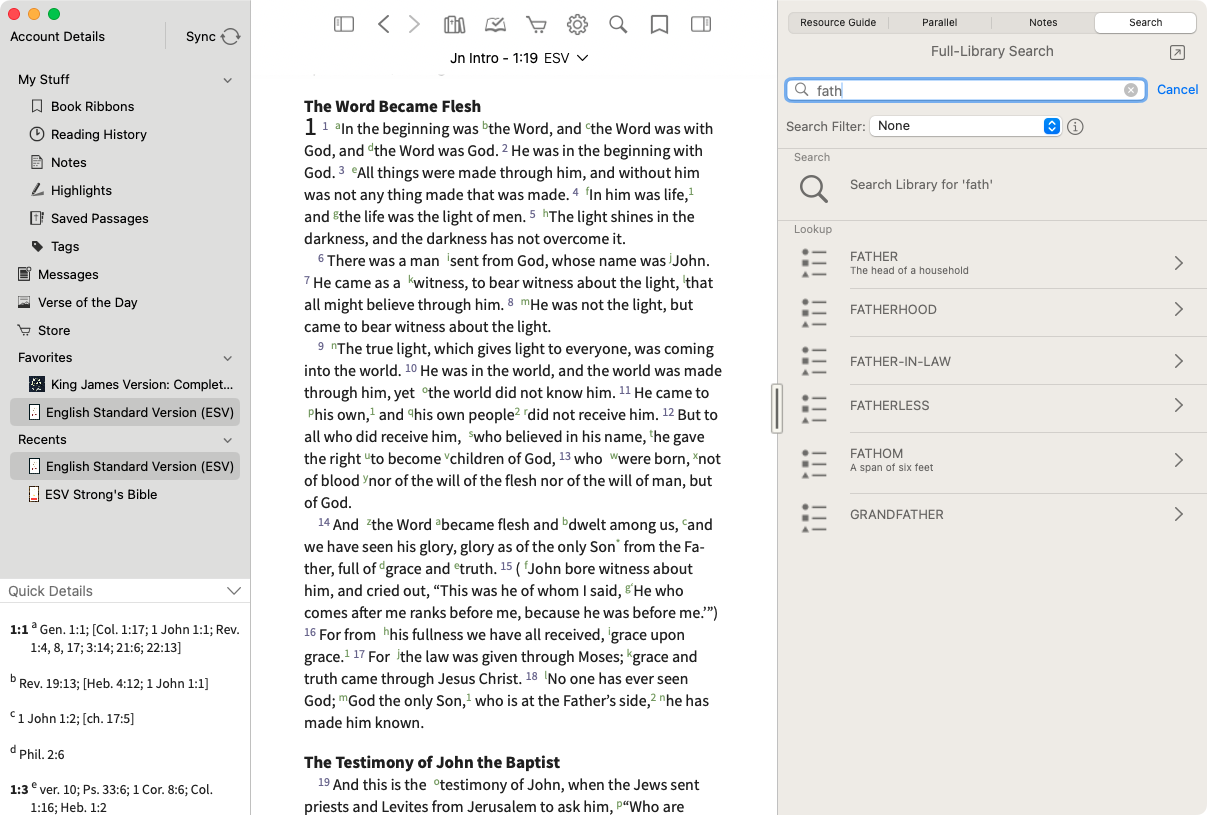Screen dimensions: 1207x815
Task: Go back with the left arrow
Action: (384, 25)
